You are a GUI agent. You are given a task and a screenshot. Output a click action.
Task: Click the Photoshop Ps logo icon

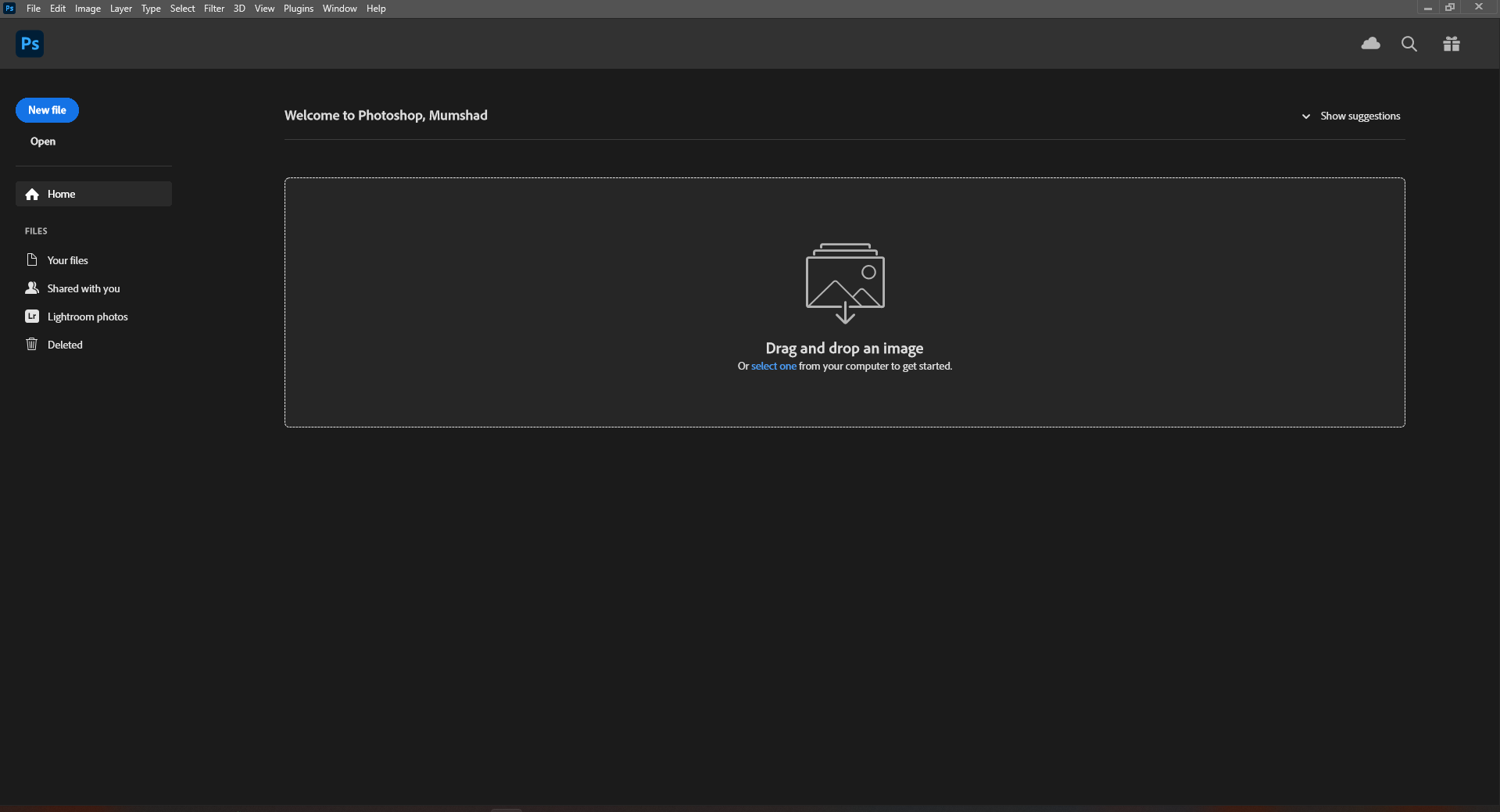30,44
